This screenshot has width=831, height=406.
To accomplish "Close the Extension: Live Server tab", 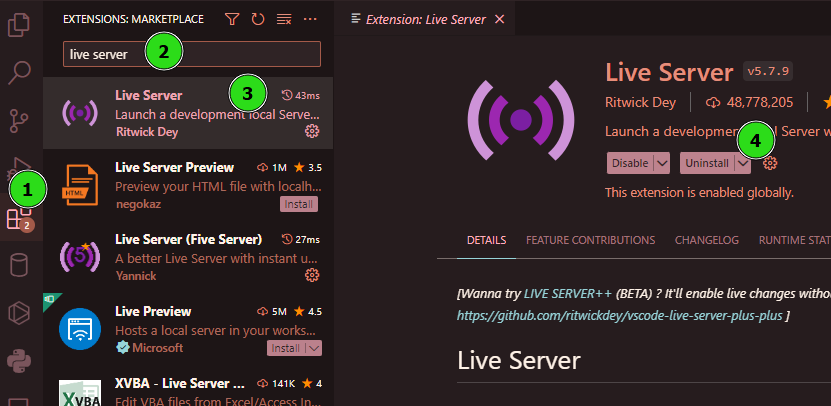I will click(x=499, y=20).
